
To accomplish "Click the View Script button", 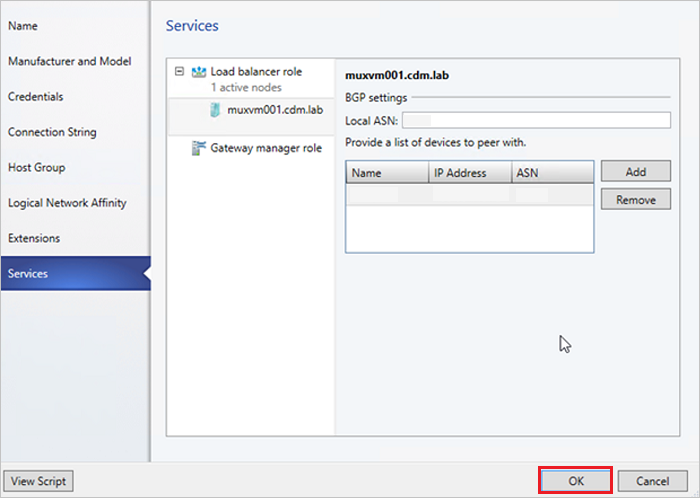I will click(x=38, y=481).
